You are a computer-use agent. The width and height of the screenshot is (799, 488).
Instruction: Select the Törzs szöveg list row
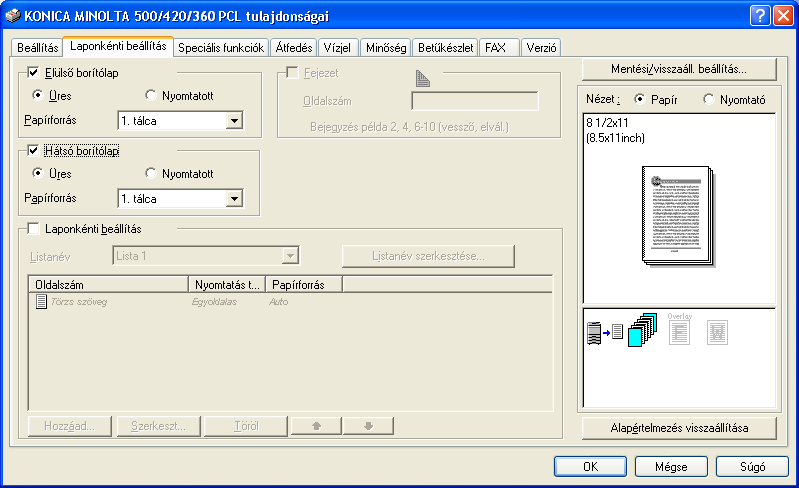point(290,302)
